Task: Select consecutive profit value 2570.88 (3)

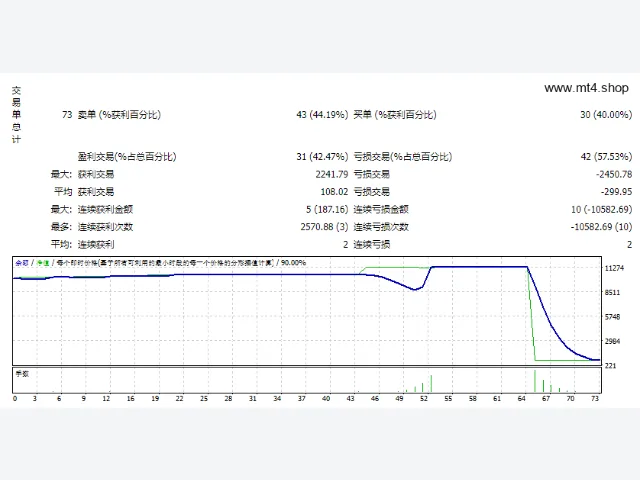Action: click(324, 227)
